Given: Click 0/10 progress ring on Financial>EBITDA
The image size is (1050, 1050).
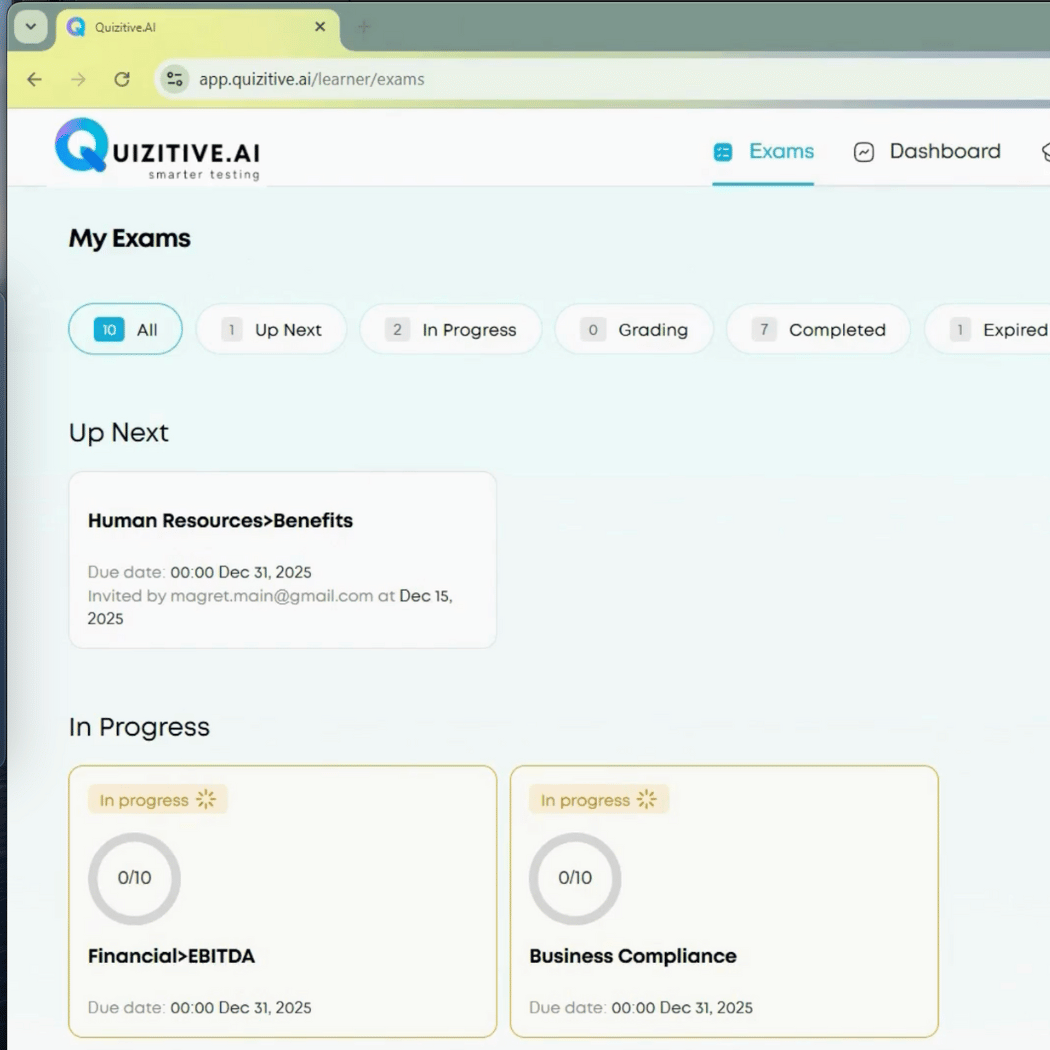Looking at the screenshot, I should (135, 879).
